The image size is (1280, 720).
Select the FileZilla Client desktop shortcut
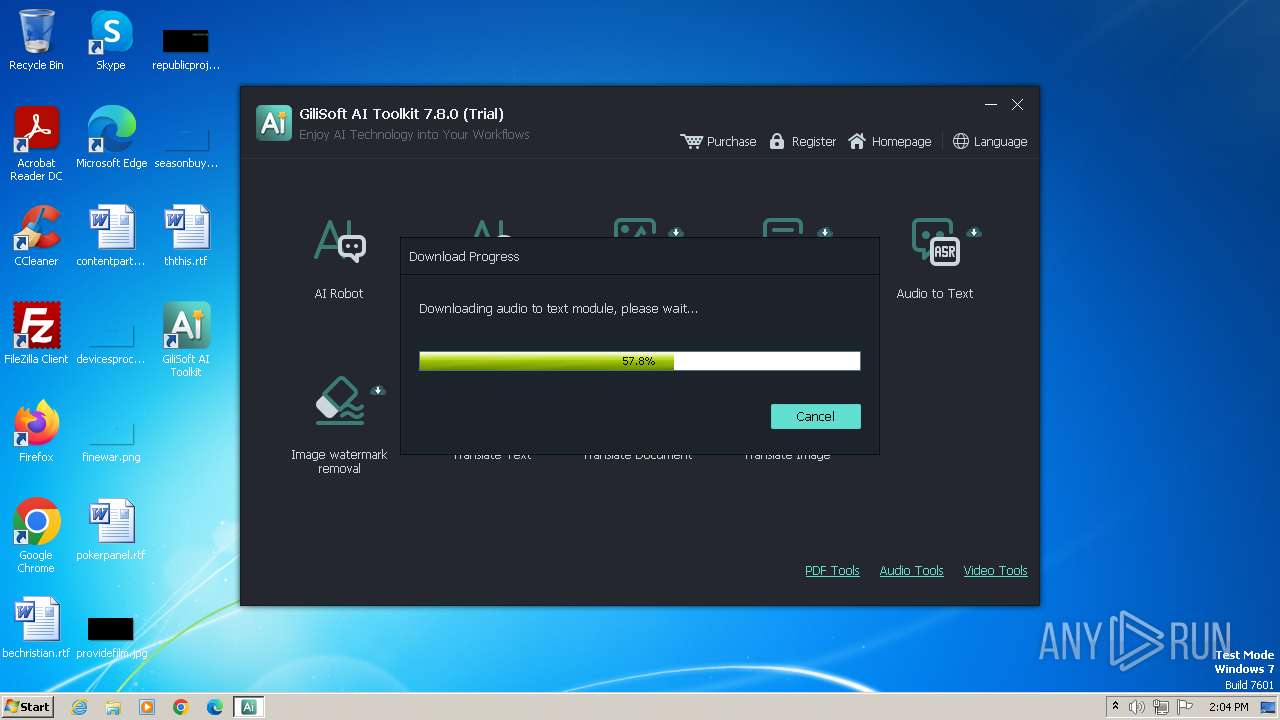coord(36,334)
